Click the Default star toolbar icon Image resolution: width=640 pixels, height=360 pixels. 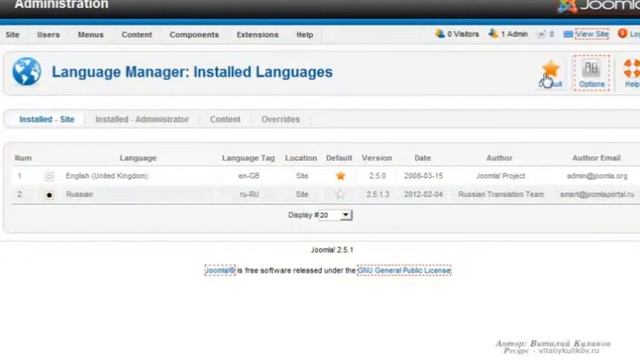(x=551, y=69)
